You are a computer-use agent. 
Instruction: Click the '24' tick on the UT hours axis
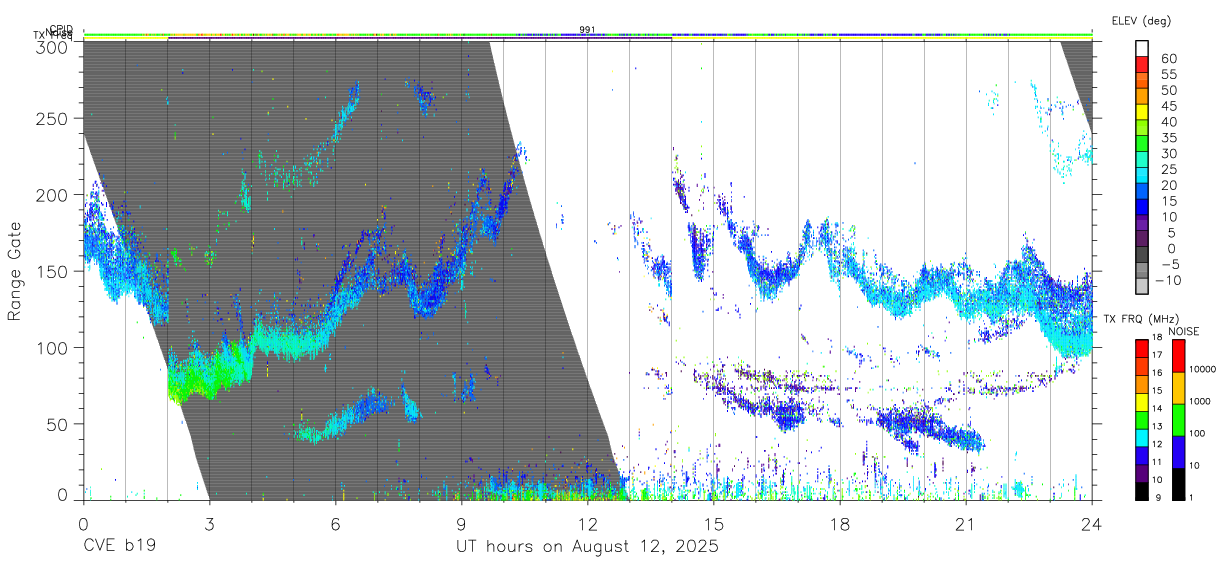1091,524
